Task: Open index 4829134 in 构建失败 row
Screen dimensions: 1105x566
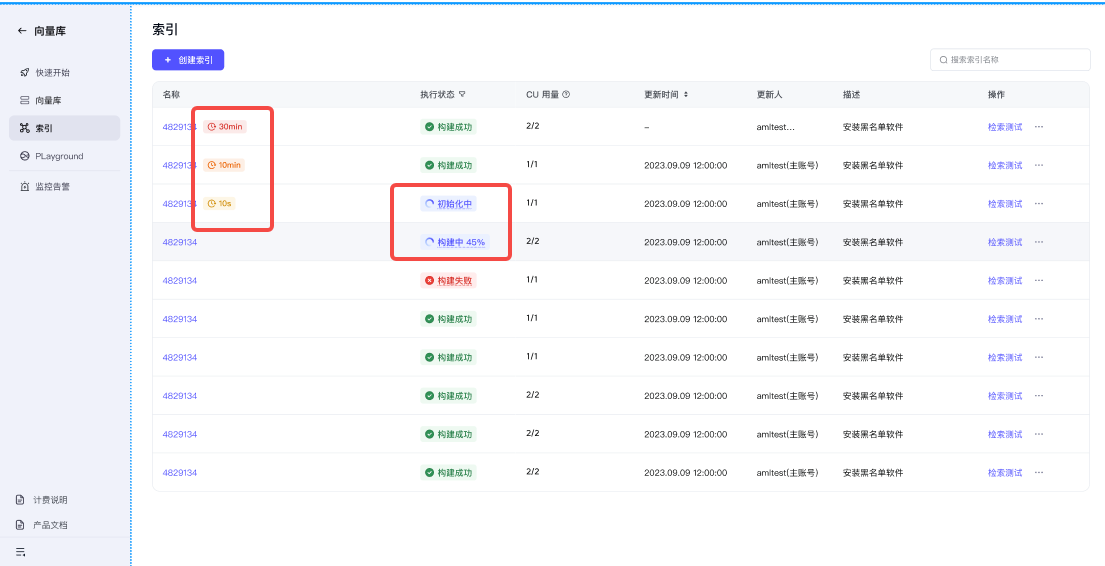Action: point(180,281)
